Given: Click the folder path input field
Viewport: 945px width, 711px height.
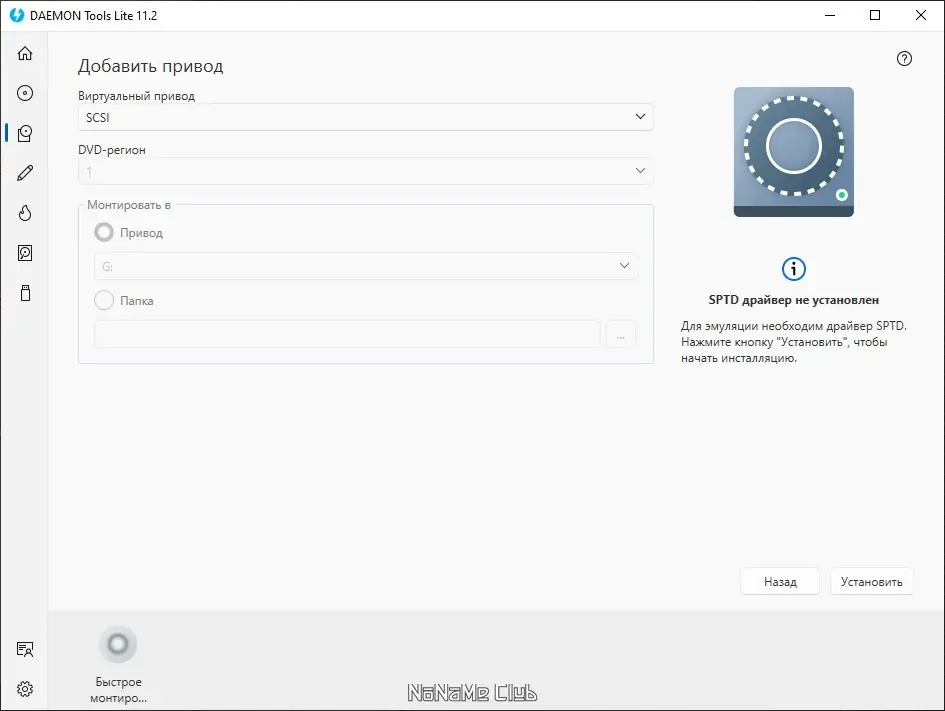Looking at the screenshot, I should point(347,334).
